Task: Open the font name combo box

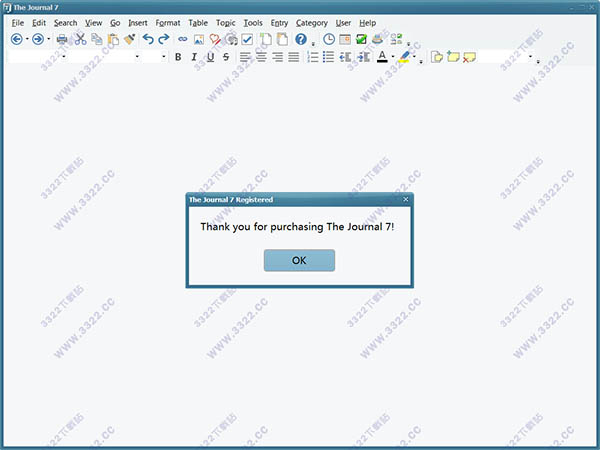Action: pos(137,57)
